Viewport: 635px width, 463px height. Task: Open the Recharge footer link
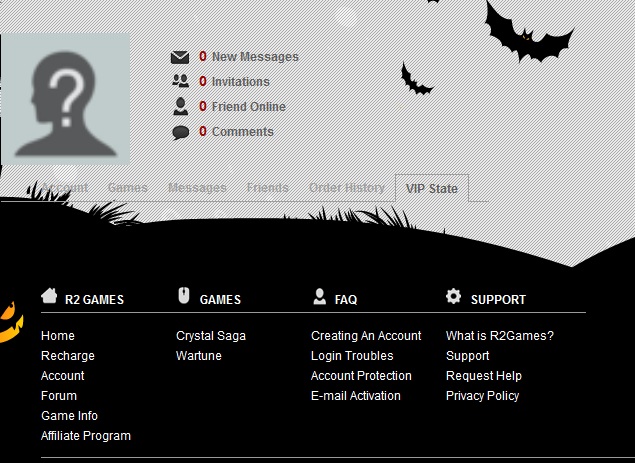[68, 356]
